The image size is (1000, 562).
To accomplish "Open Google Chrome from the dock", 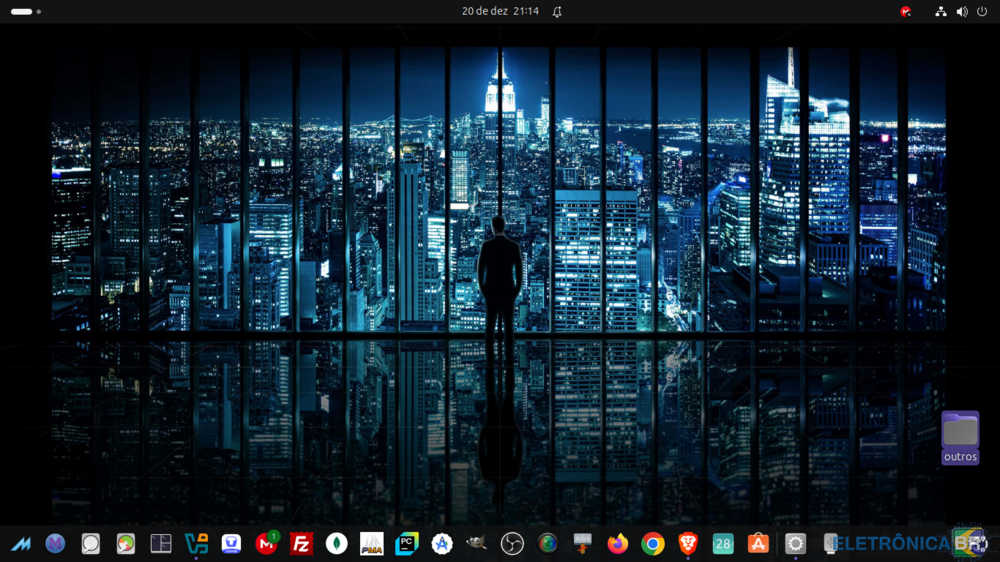I will [x=653, y=544].
